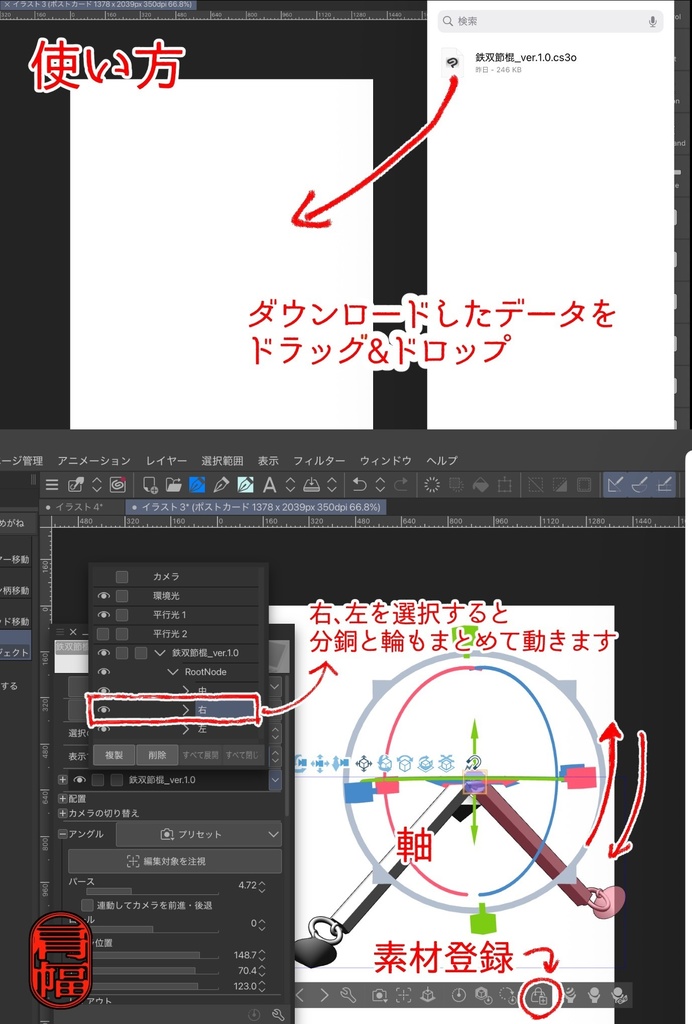692x1024 pixels.
Task: Click the Scale/Rotate transform icon
Action: [505, 485]
